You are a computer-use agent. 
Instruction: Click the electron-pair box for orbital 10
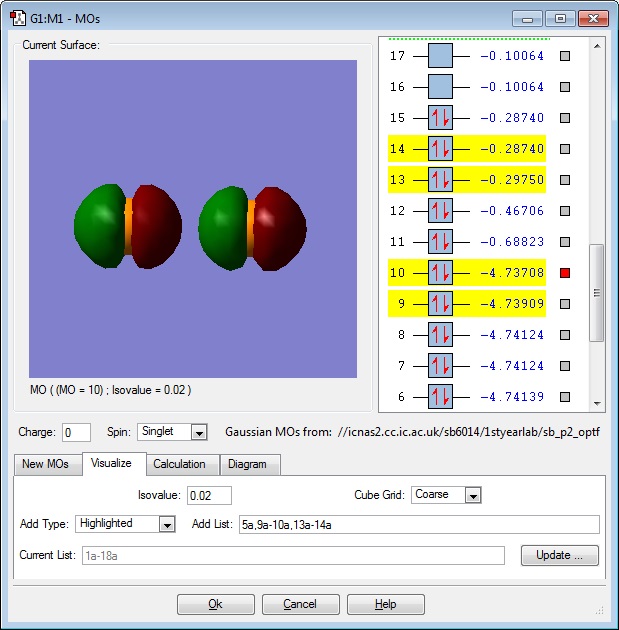click(x=440, y=272)
